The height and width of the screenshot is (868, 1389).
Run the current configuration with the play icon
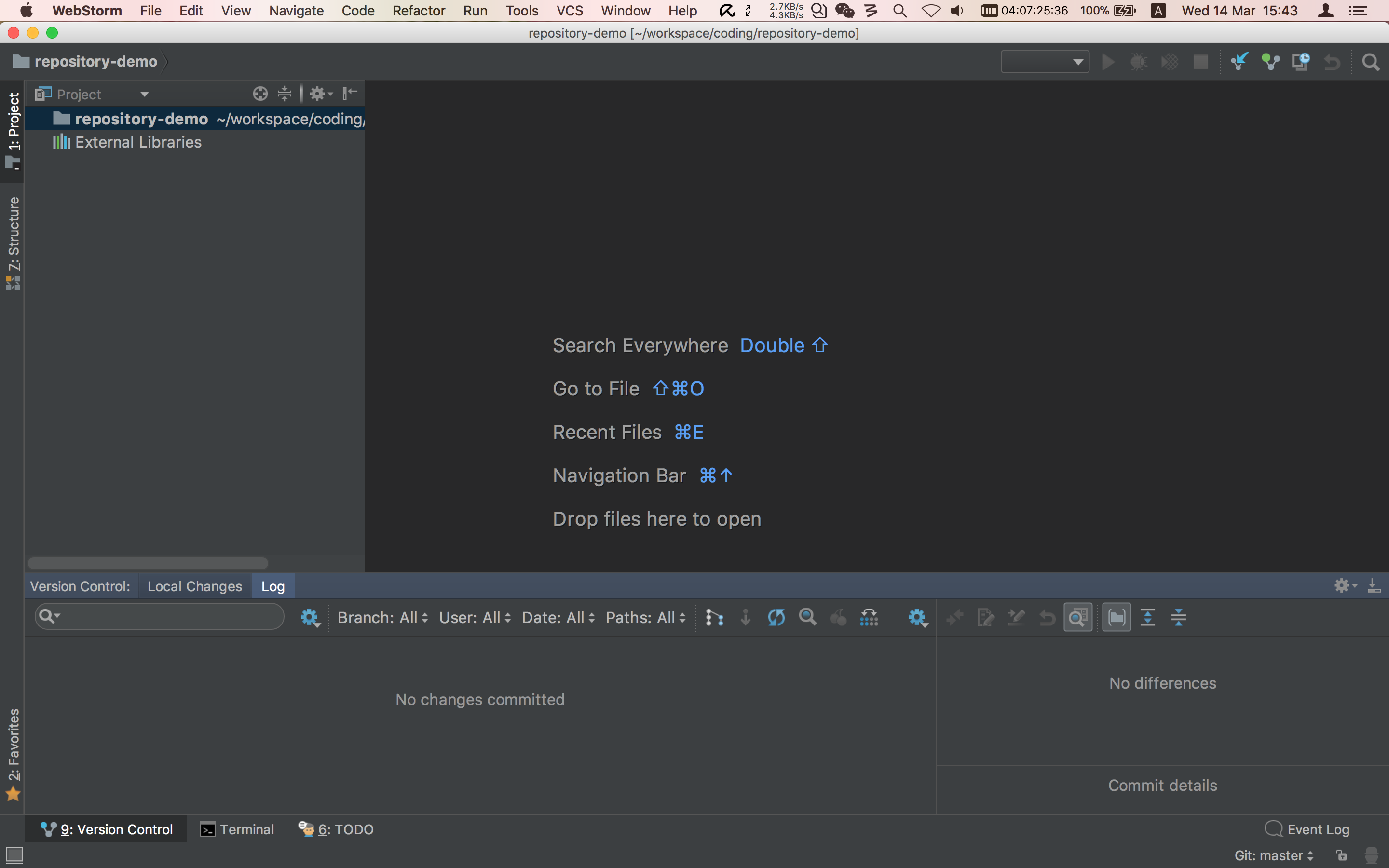coord(1108,61)
